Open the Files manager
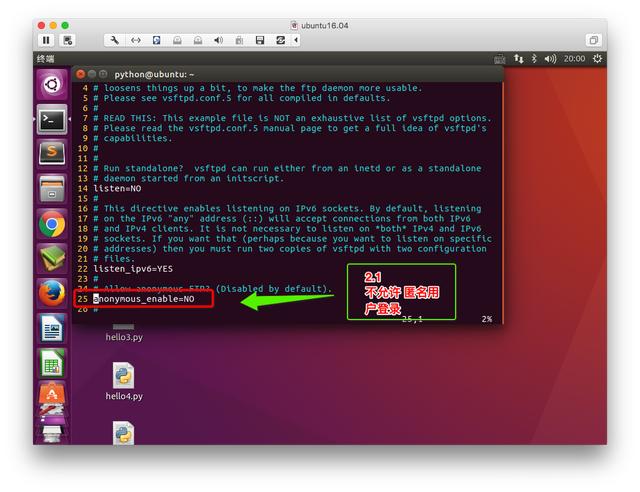 [x=52, y=189]
